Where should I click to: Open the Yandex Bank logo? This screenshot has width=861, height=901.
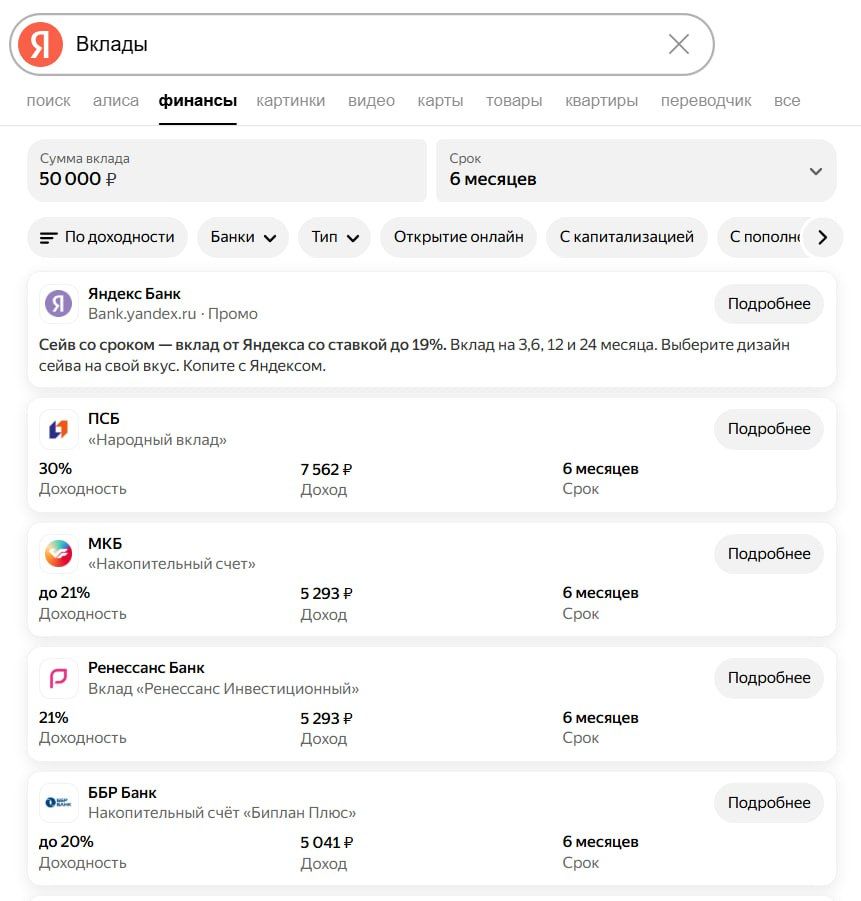59,304
